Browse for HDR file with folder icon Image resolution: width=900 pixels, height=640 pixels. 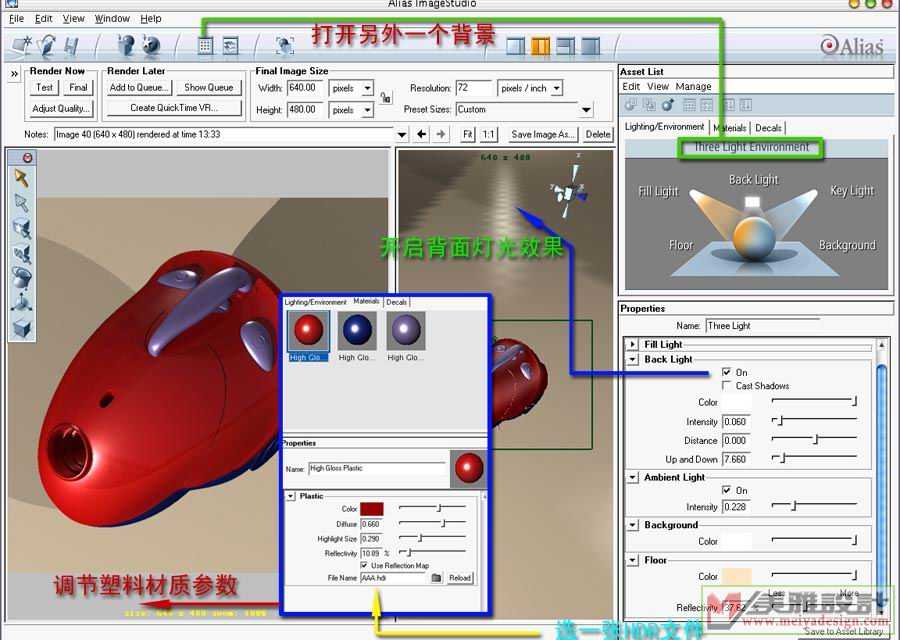(436, 577)
